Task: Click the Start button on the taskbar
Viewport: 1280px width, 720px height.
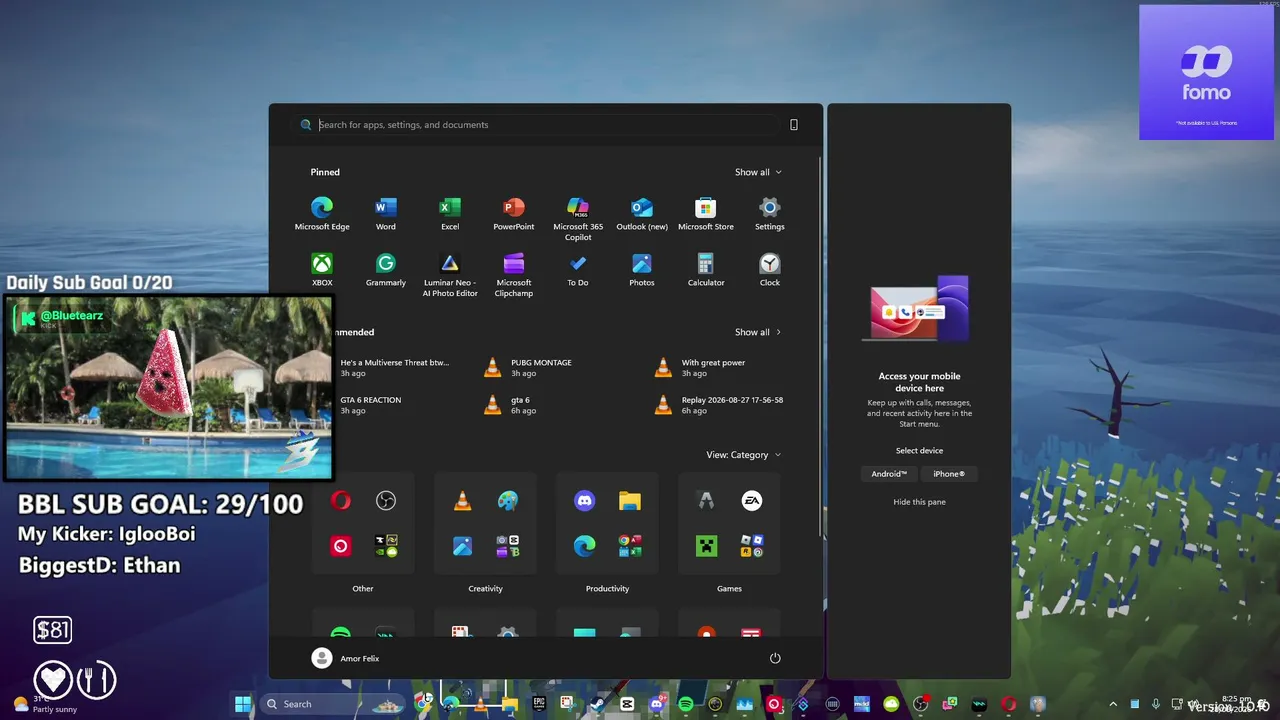Action: [x=243, y=704]
